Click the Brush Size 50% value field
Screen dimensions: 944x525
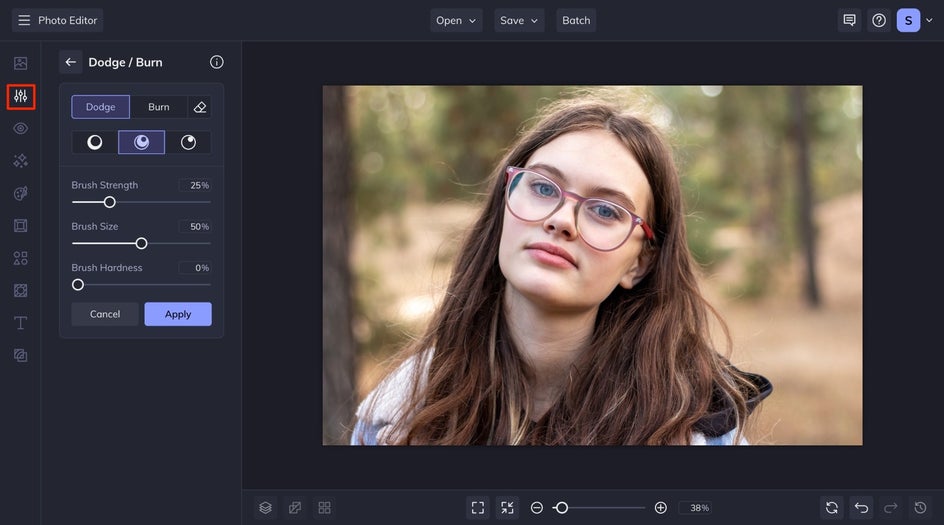point(194,226)
